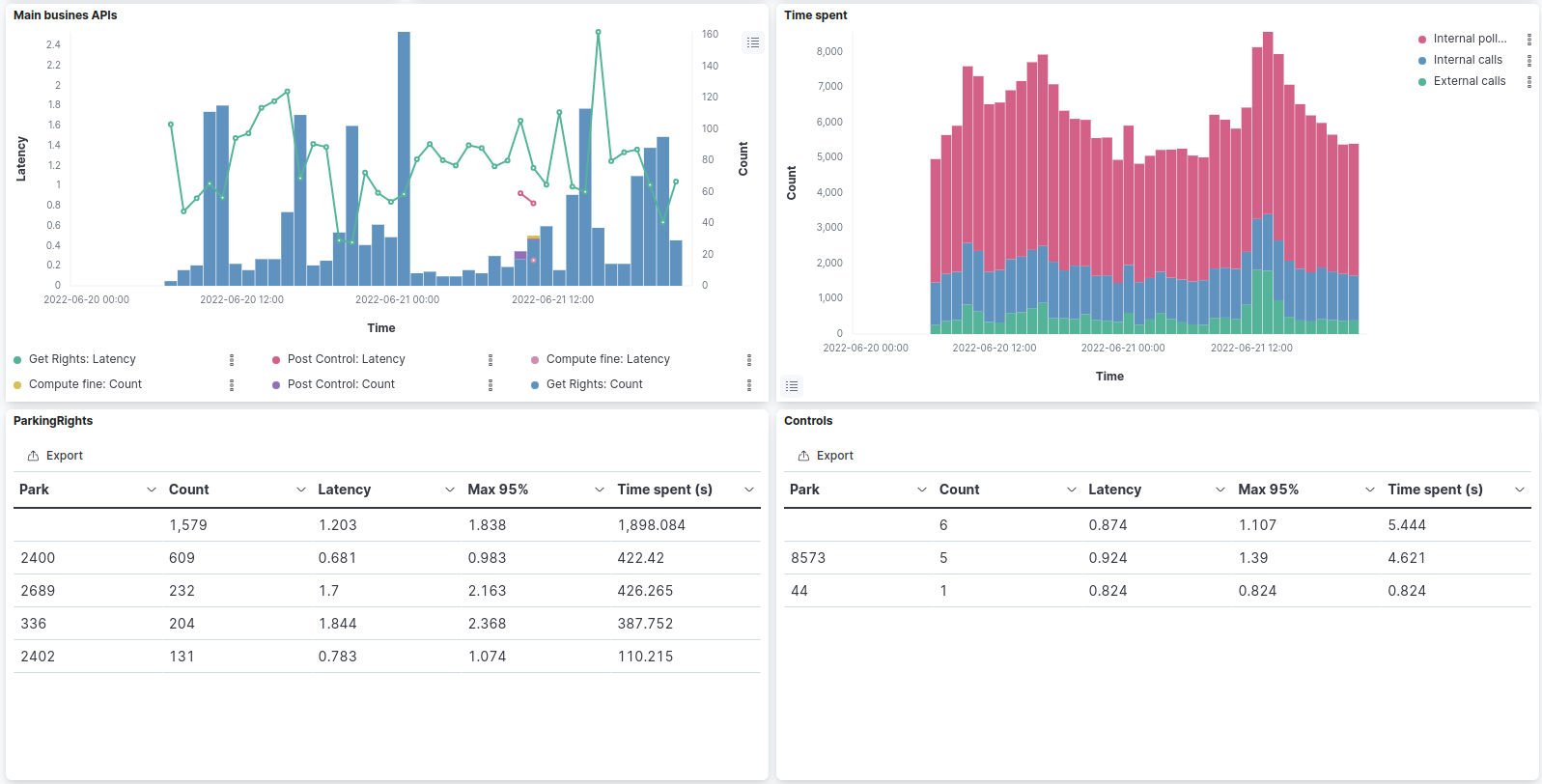Click Time spent panel title

pyautogui.click(x=816, y=15)
